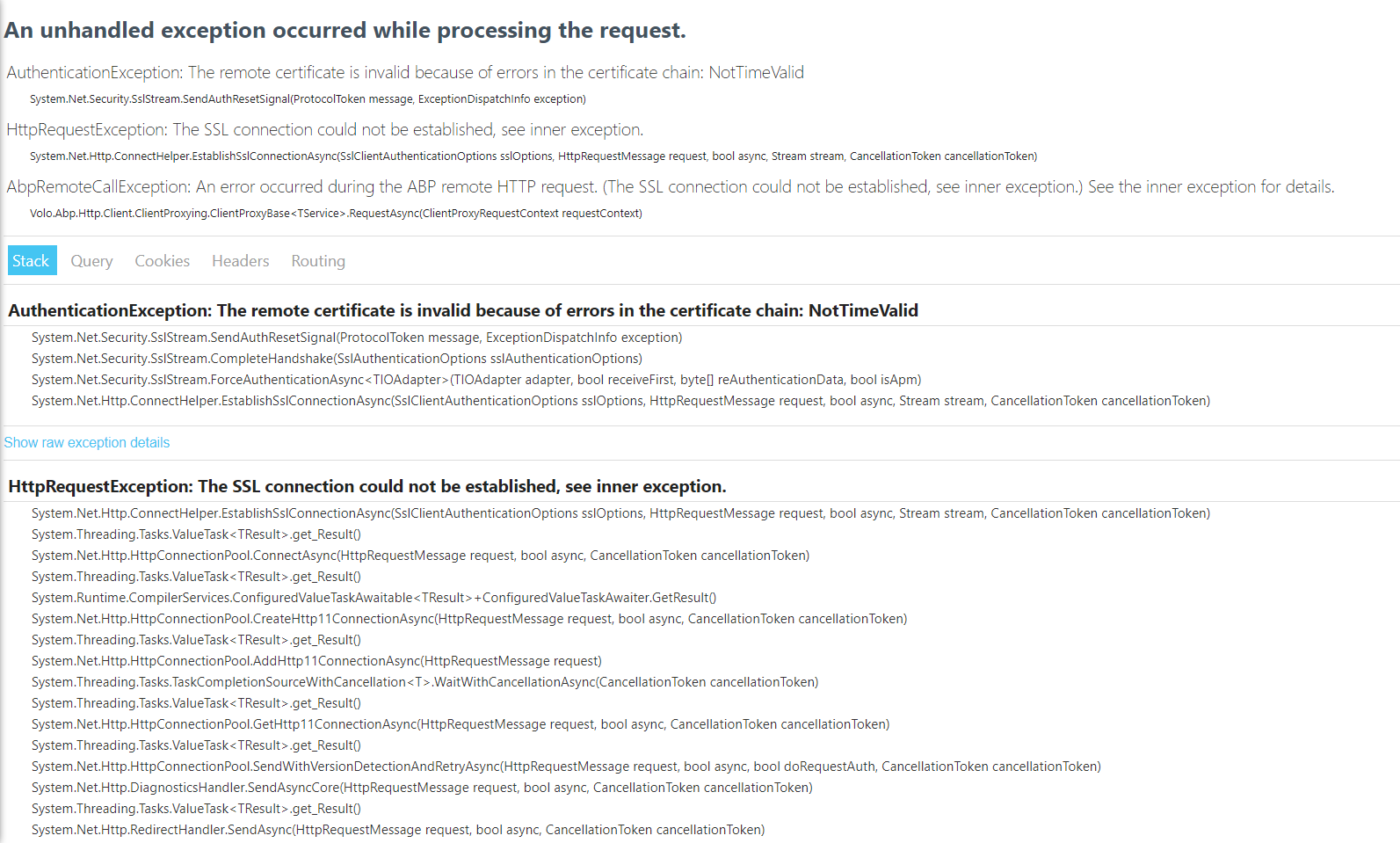Click the bold HttpRequestException stack heading
The height and width of the screenshot is (843, 1400).
(367, 486)
